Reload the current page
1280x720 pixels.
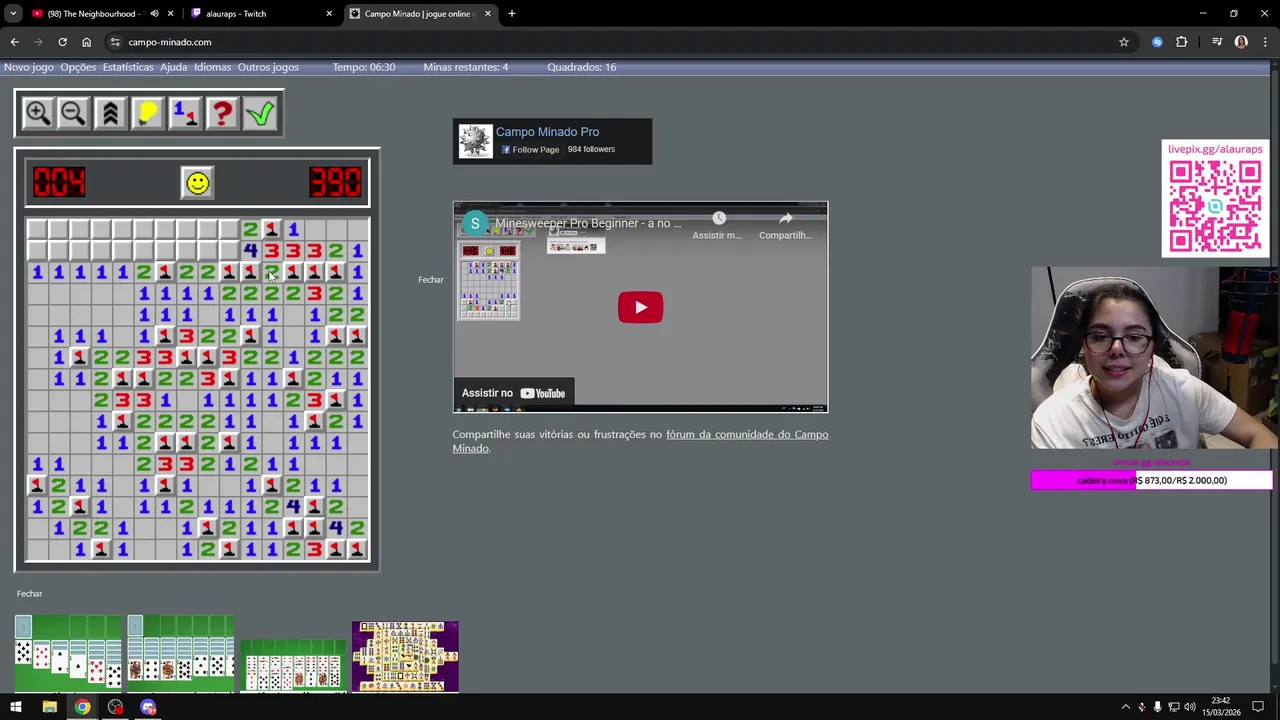pos(62,42)
